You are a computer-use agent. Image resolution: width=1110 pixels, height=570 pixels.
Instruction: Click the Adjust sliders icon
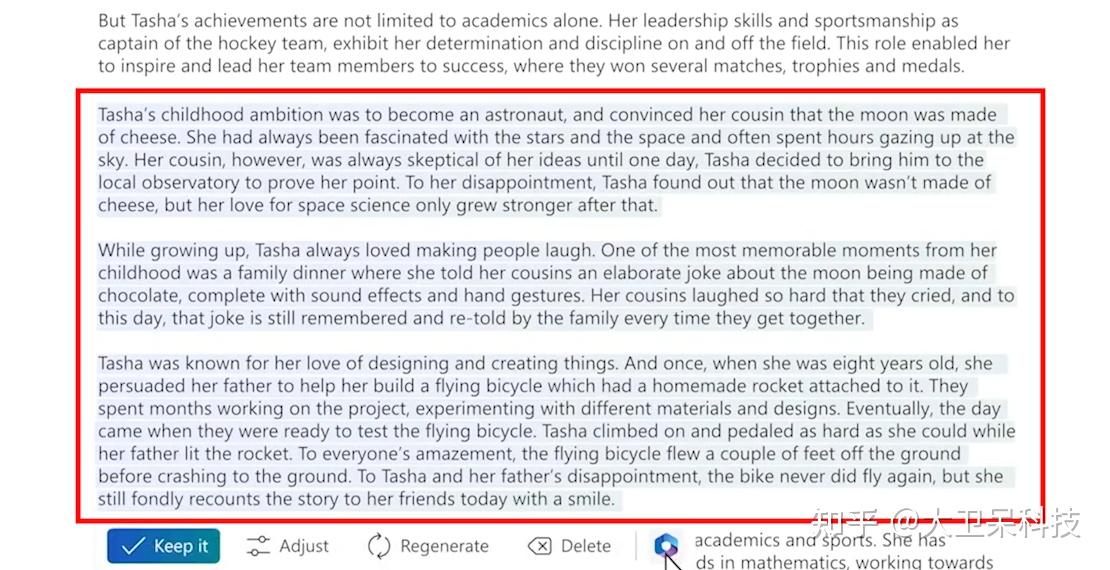[258, 546]
